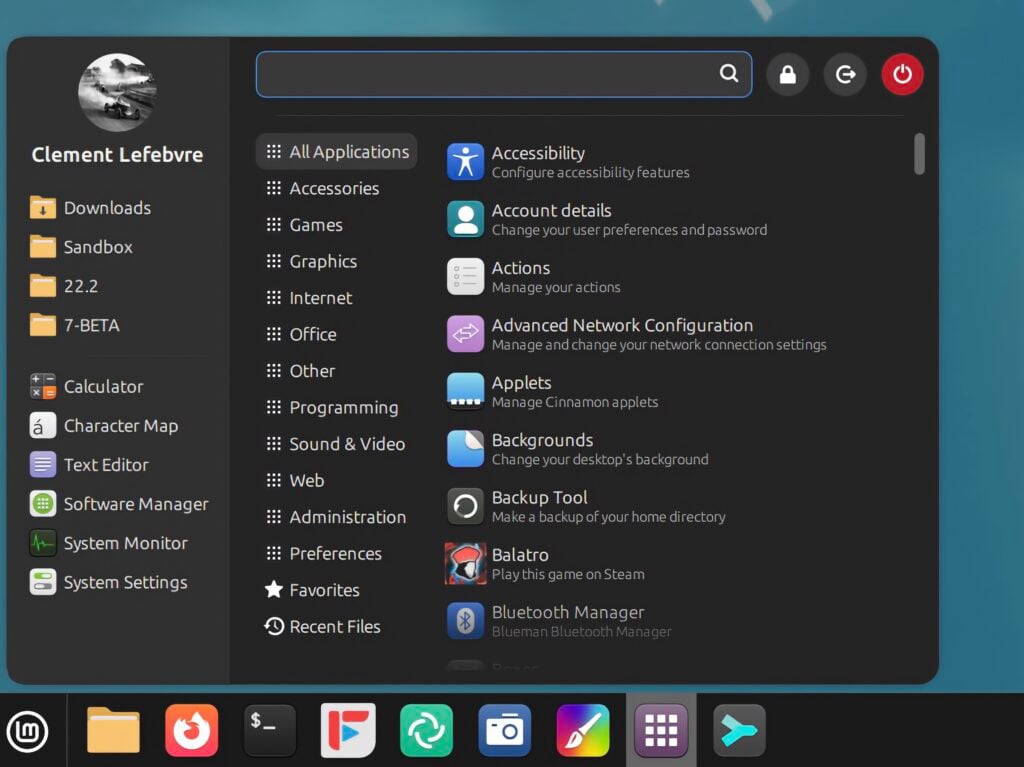Click the lock screen padlock icon
The image size is (1024, 767).
(x=788, y=75)
